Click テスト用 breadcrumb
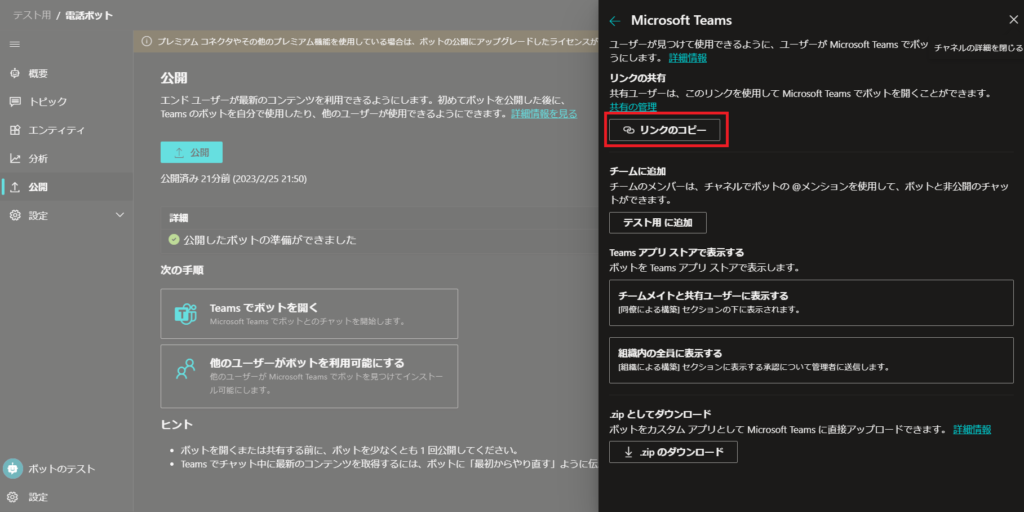This screenshot has height=512, width=1024. coord(31,15)
